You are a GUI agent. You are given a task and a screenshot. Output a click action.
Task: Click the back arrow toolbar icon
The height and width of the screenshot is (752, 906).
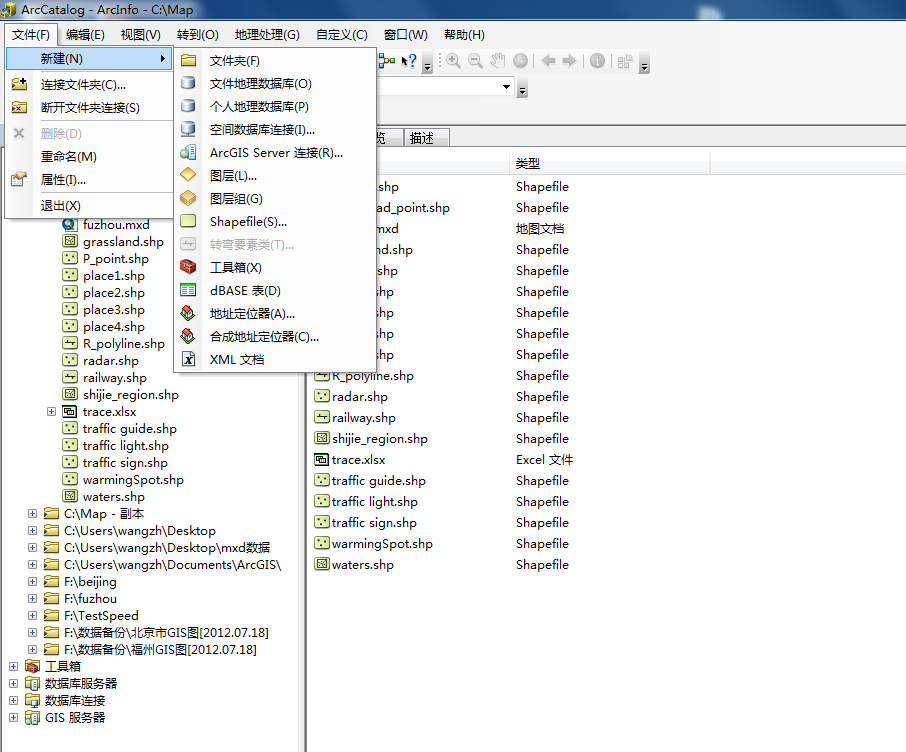(548, 61)
